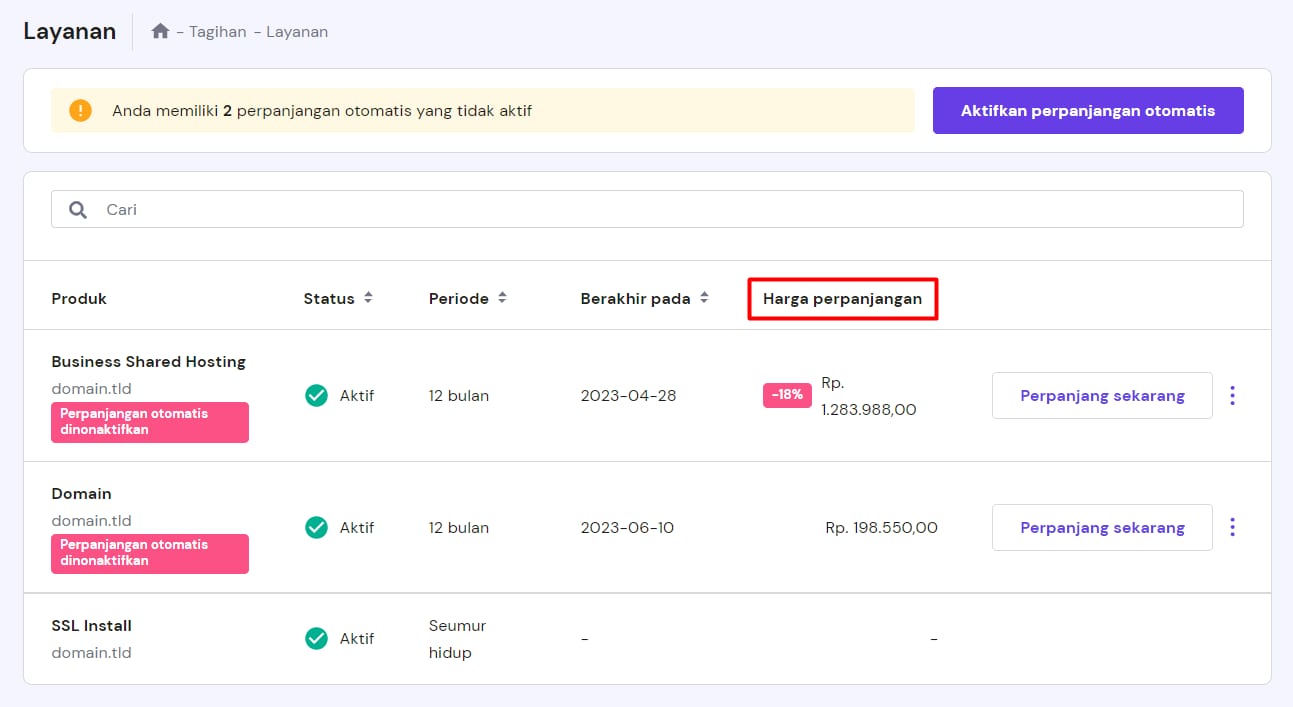1293x707 pixels.
Task: Click the home icon in breadcrumb
Action: pos(160,31)
